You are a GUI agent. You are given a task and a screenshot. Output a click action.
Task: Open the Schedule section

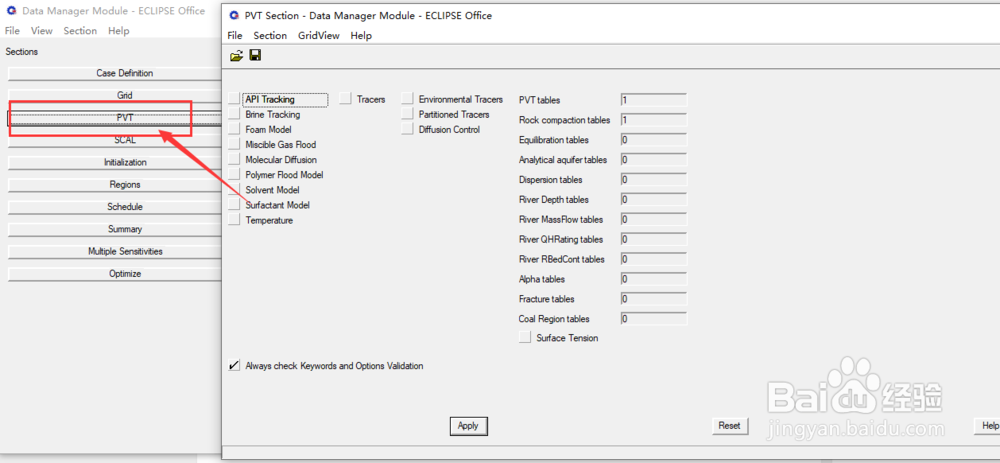(115, 207)
